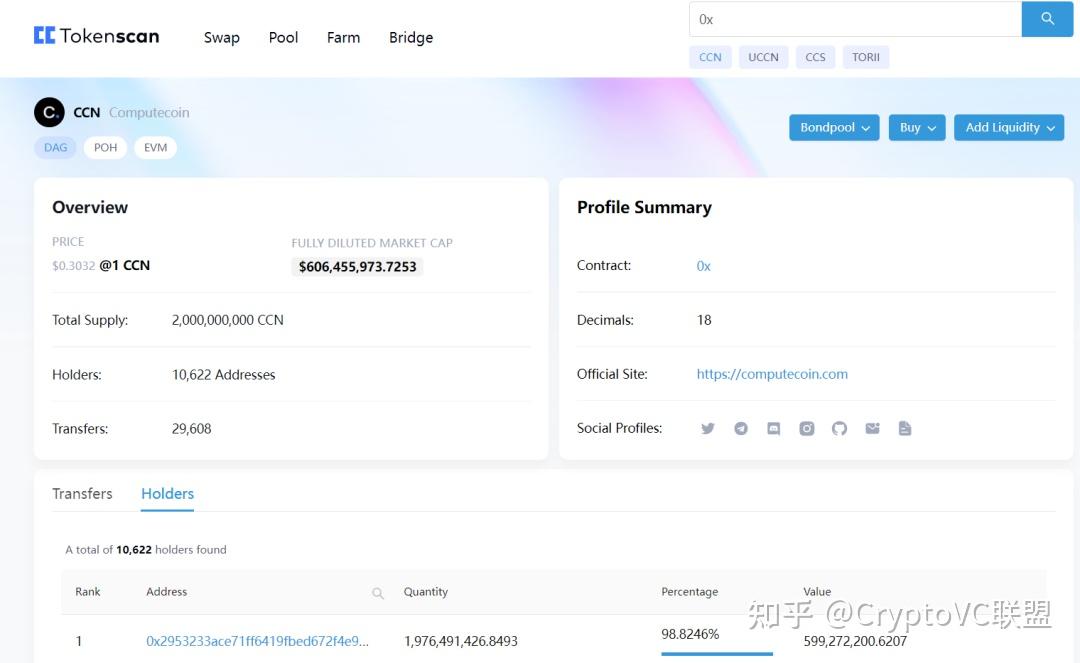Open the Discord social profile icon

pyautogui.click(x=773, y=428)
